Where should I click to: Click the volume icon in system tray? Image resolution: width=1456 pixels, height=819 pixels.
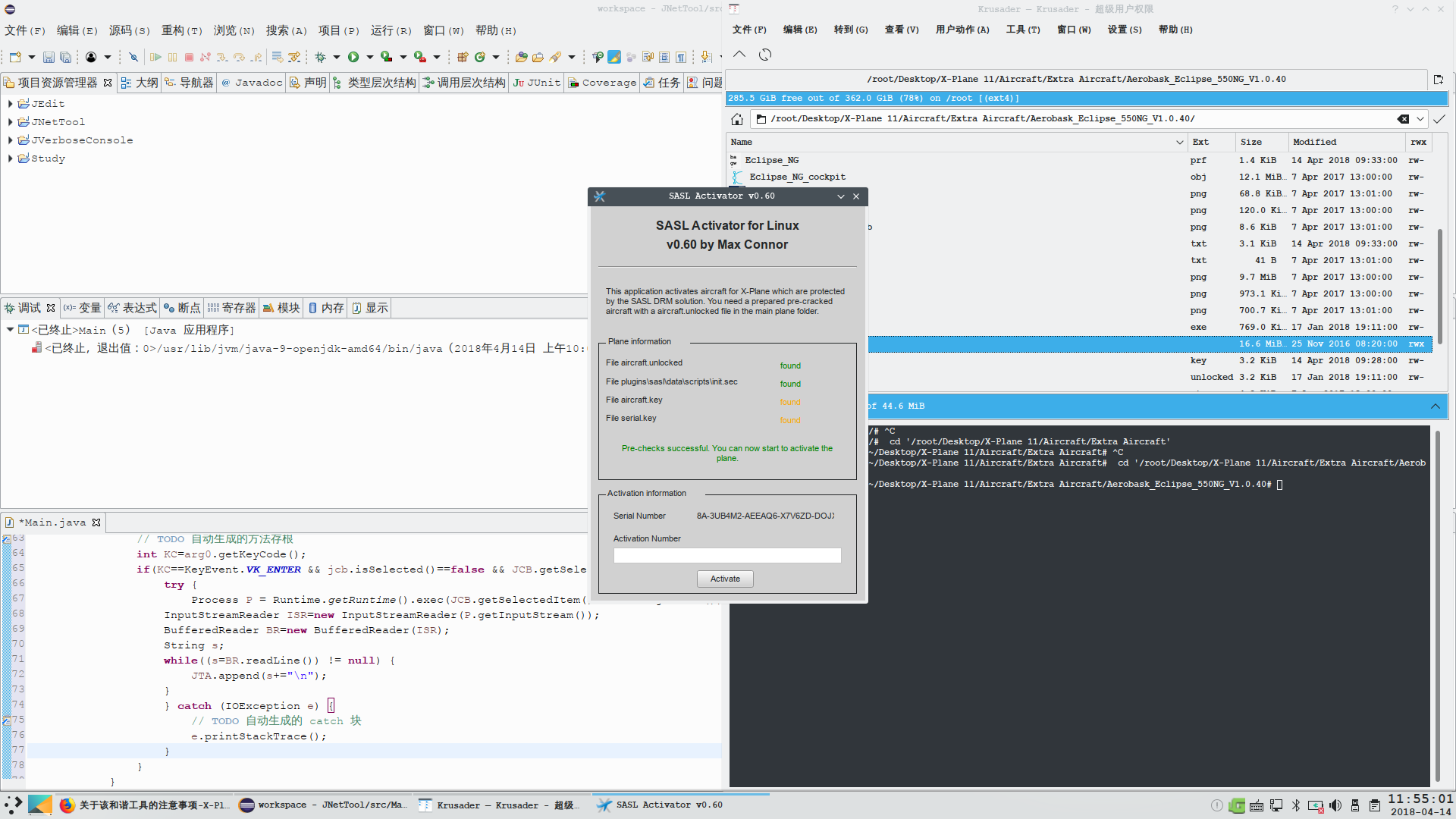(1335, 805)
